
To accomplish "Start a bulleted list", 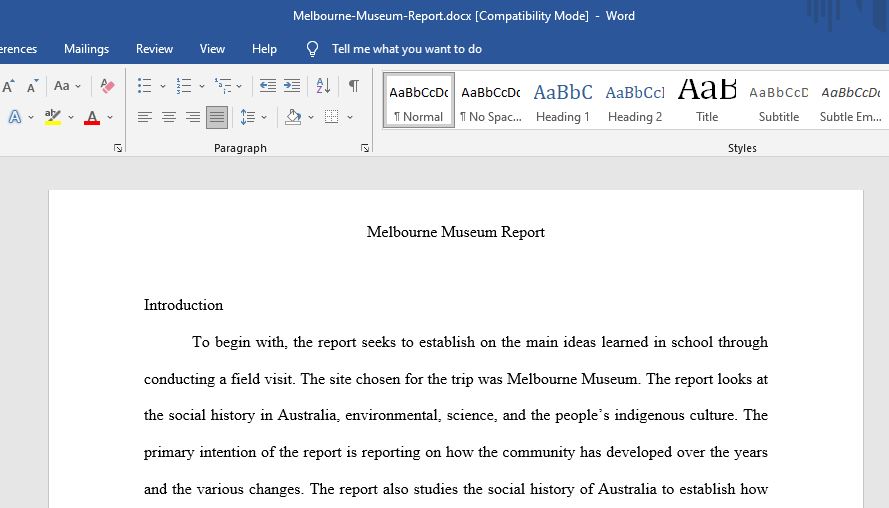I will tap(145, 86).
